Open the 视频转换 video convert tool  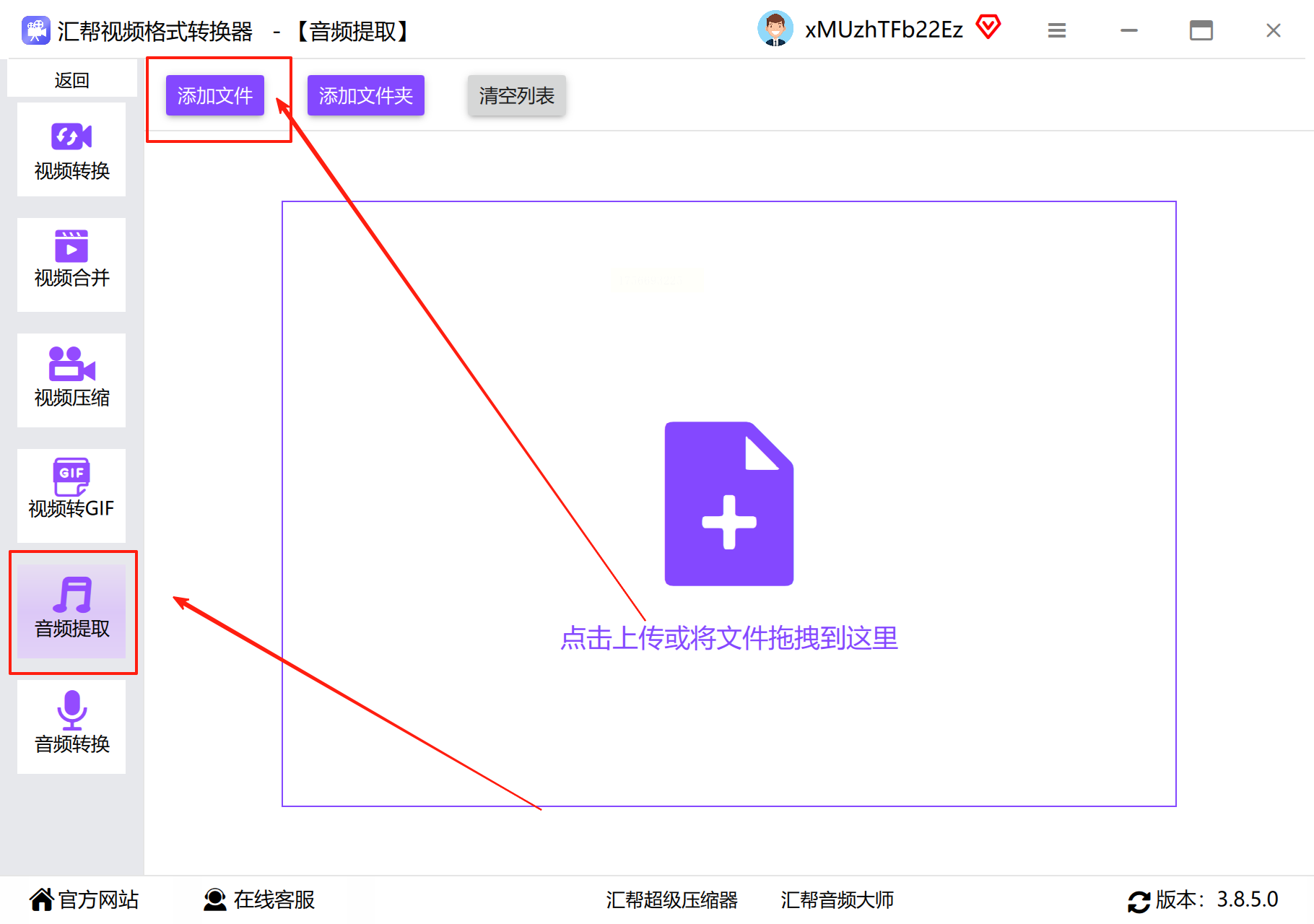[71, 149]
